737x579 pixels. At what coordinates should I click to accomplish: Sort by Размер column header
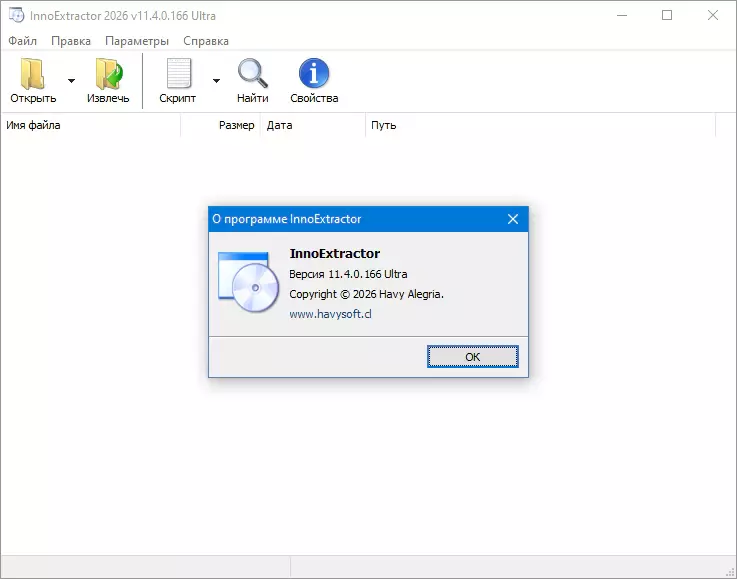[x=220, y=125]
